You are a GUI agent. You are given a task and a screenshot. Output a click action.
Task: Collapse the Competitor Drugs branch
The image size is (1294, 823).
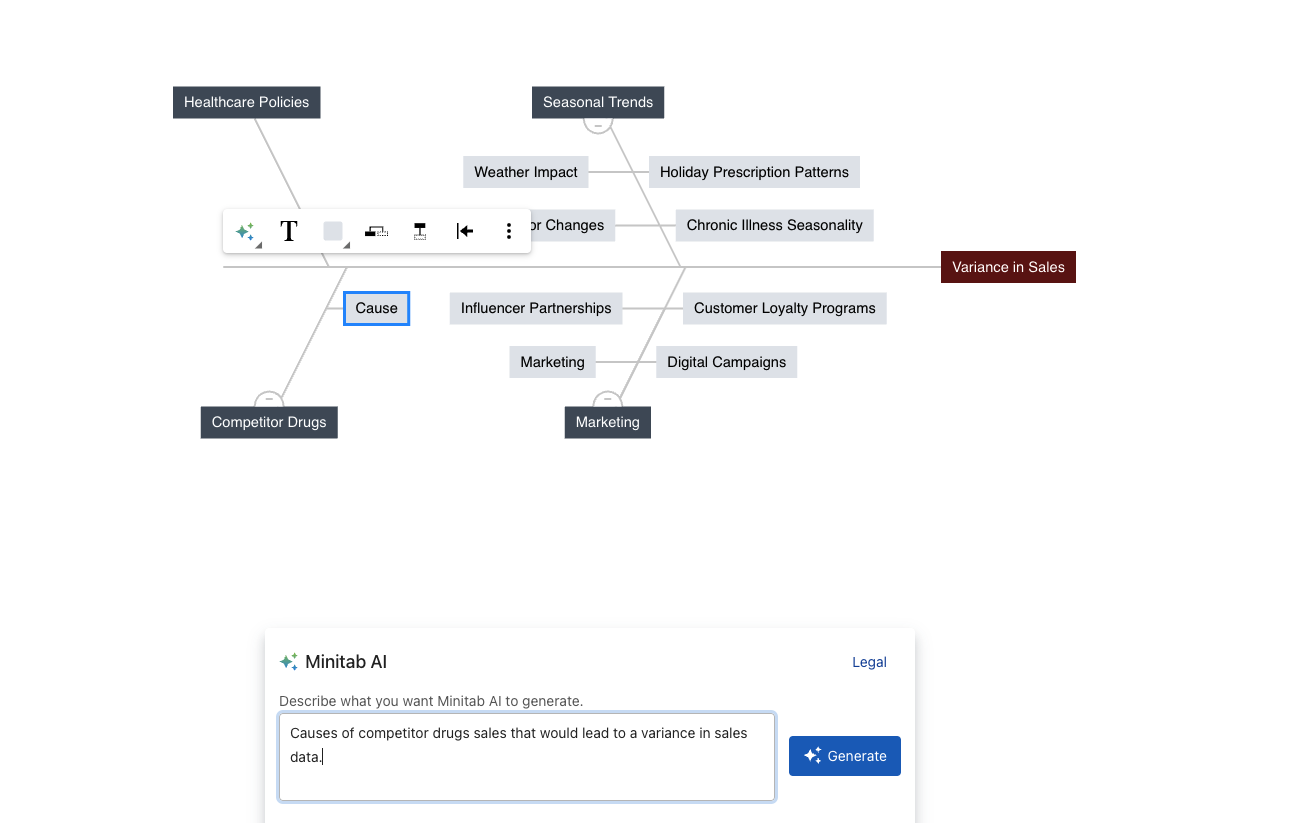268,398
